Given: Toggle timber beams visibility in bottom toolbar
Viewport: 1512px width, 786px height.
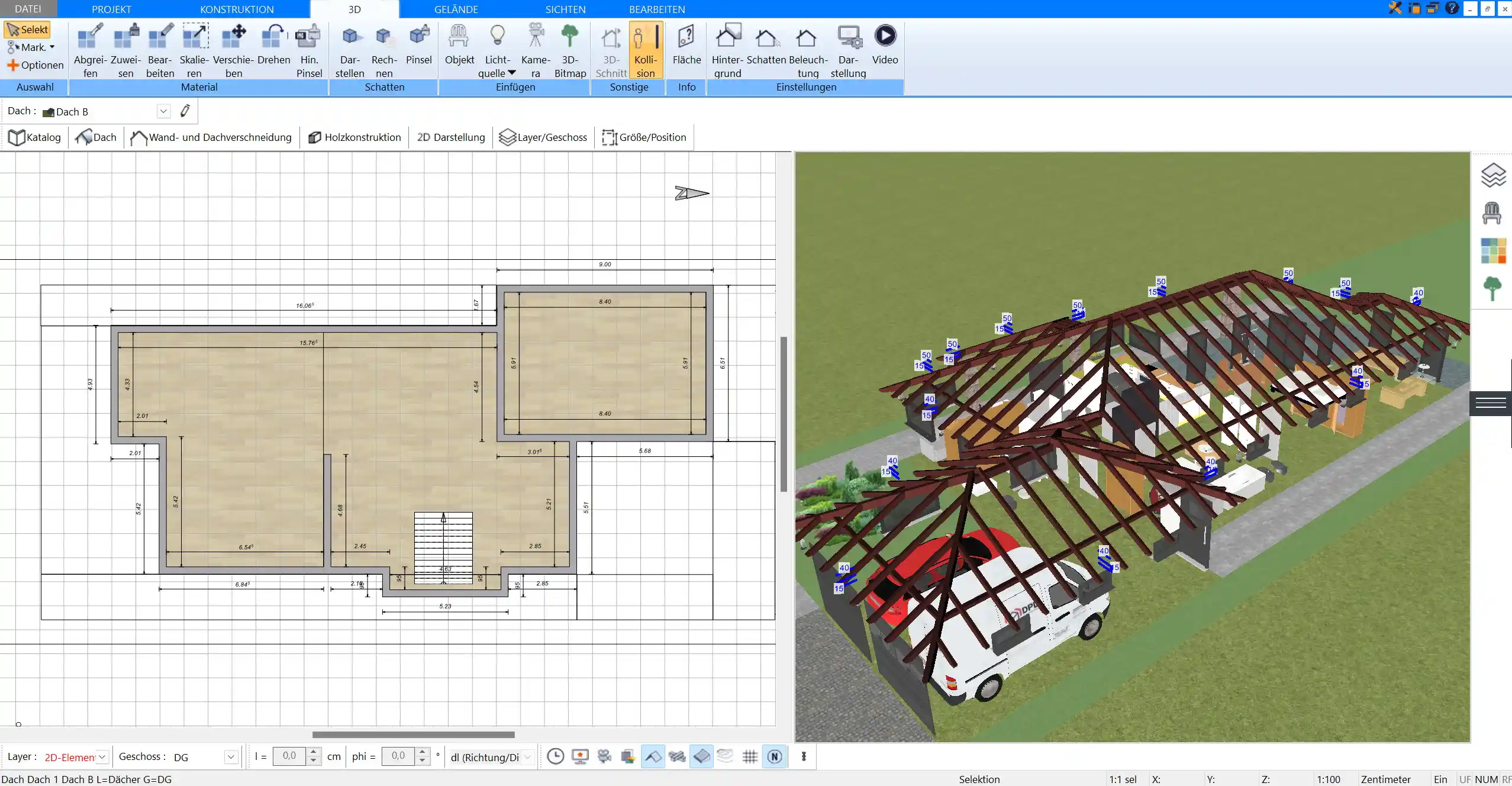Looking at the screenshot, I should tap(677, 756).
